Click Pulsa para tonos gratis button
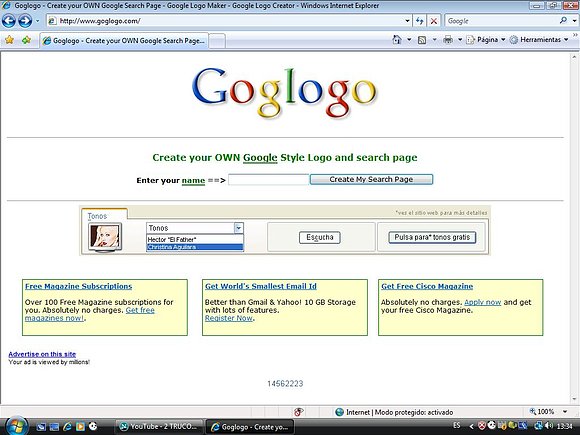The height and width of the screenshot is (435, 580). (x=432, y=237)
